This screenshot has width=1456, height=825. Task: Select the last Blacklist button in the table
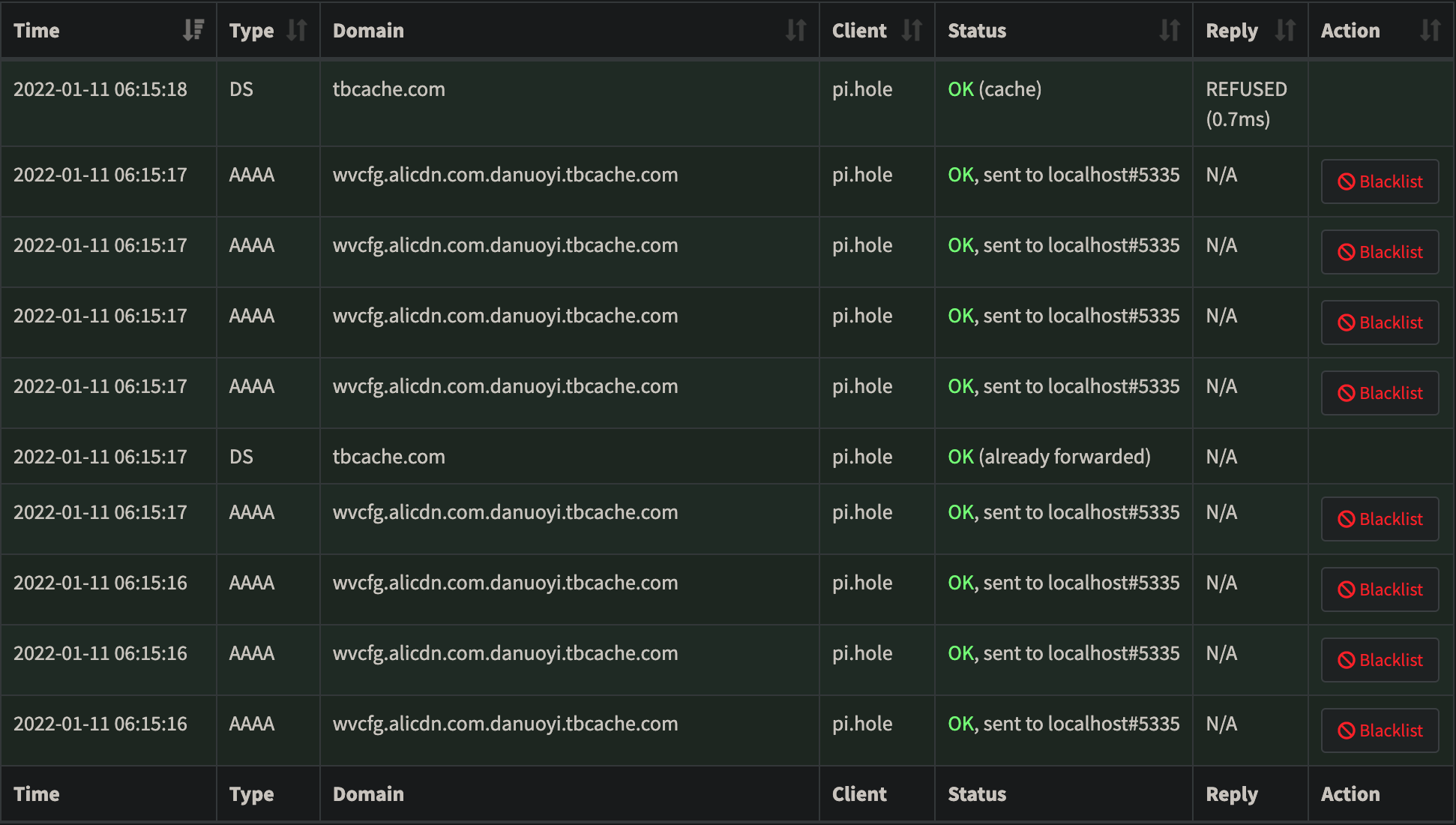(1379, 730)
